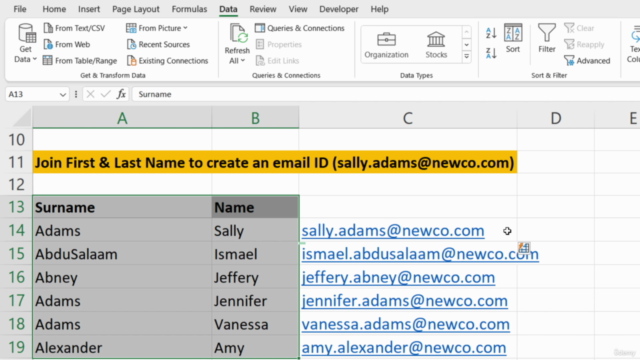This screenshot has height=360, width=640.
Task: Open amy.alexander@newco.com link
Action: point(404,348)
